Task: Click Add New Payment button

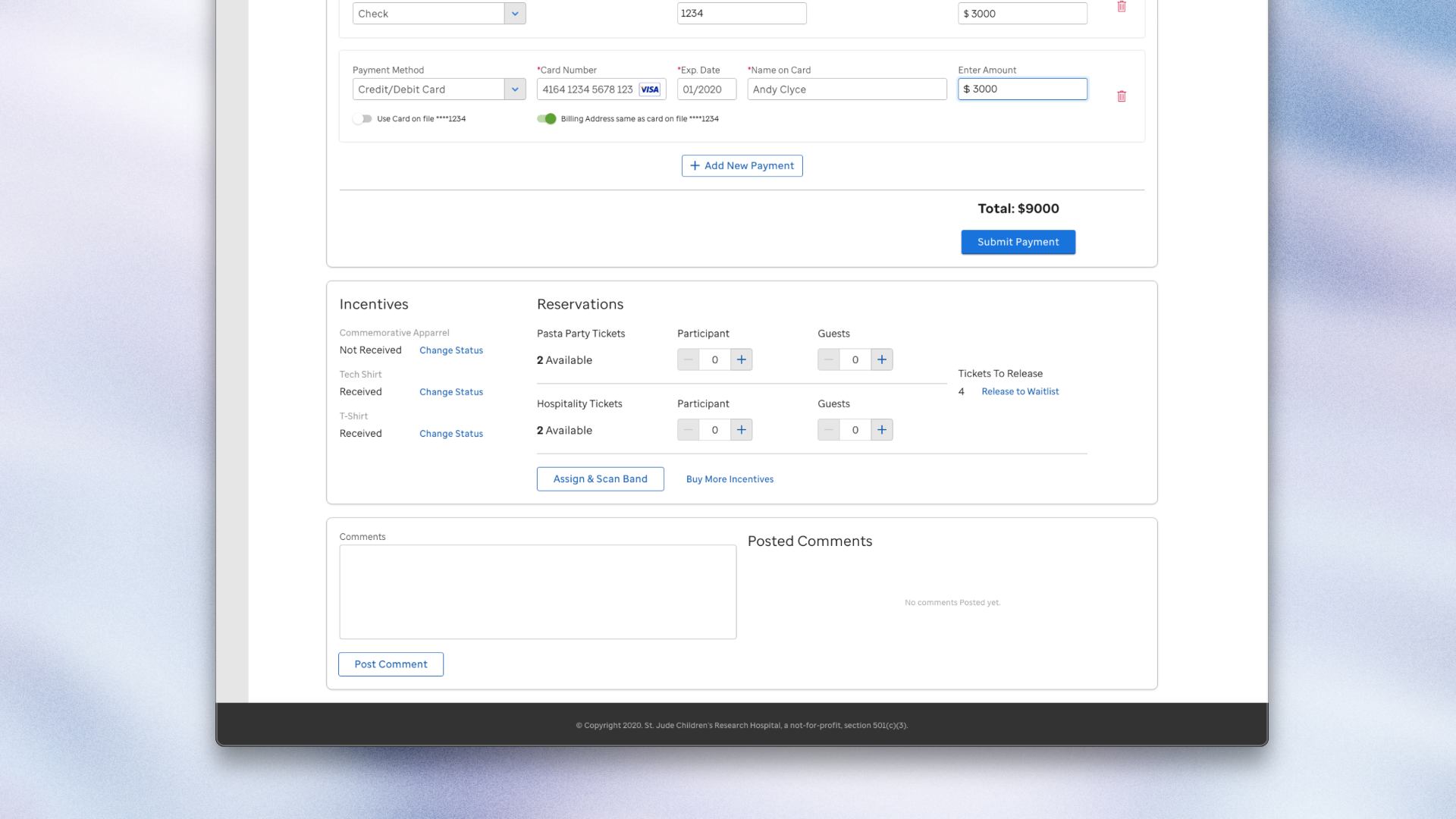Action: click(742, 166)
